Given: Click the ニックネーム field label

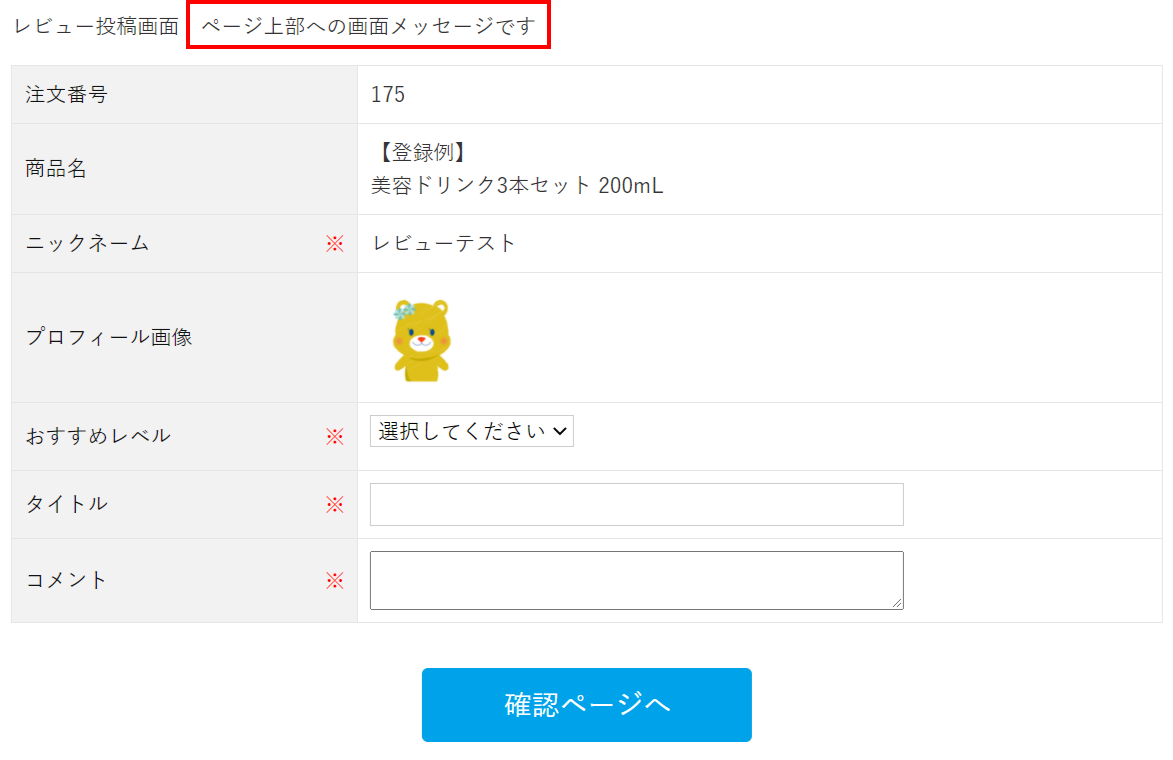Looking at the screenshot, I should pyautogui.click(x=87, y=243).
